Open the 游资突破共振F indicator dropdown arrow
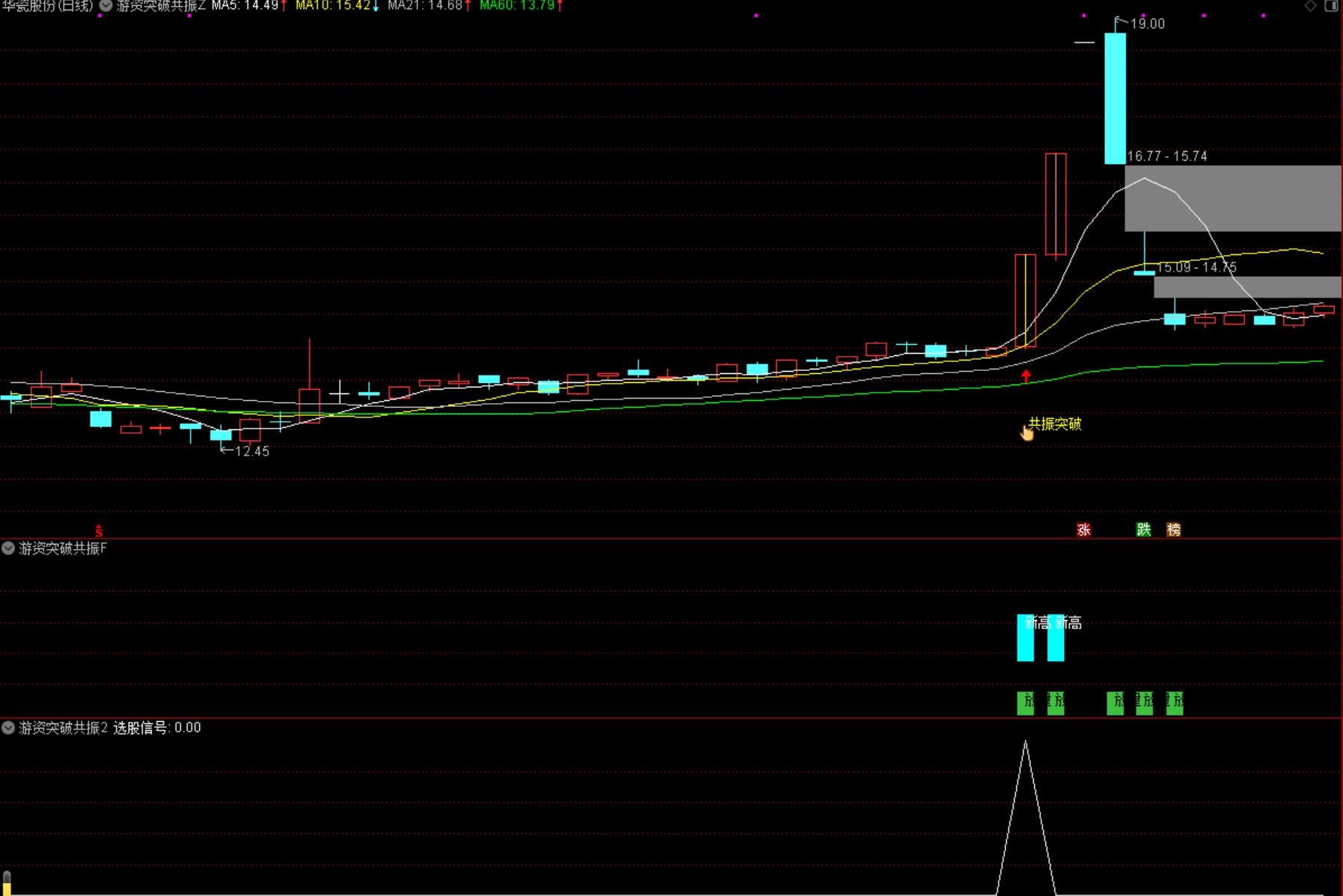This screenshot has height=896, width=1343. point(8,548)
